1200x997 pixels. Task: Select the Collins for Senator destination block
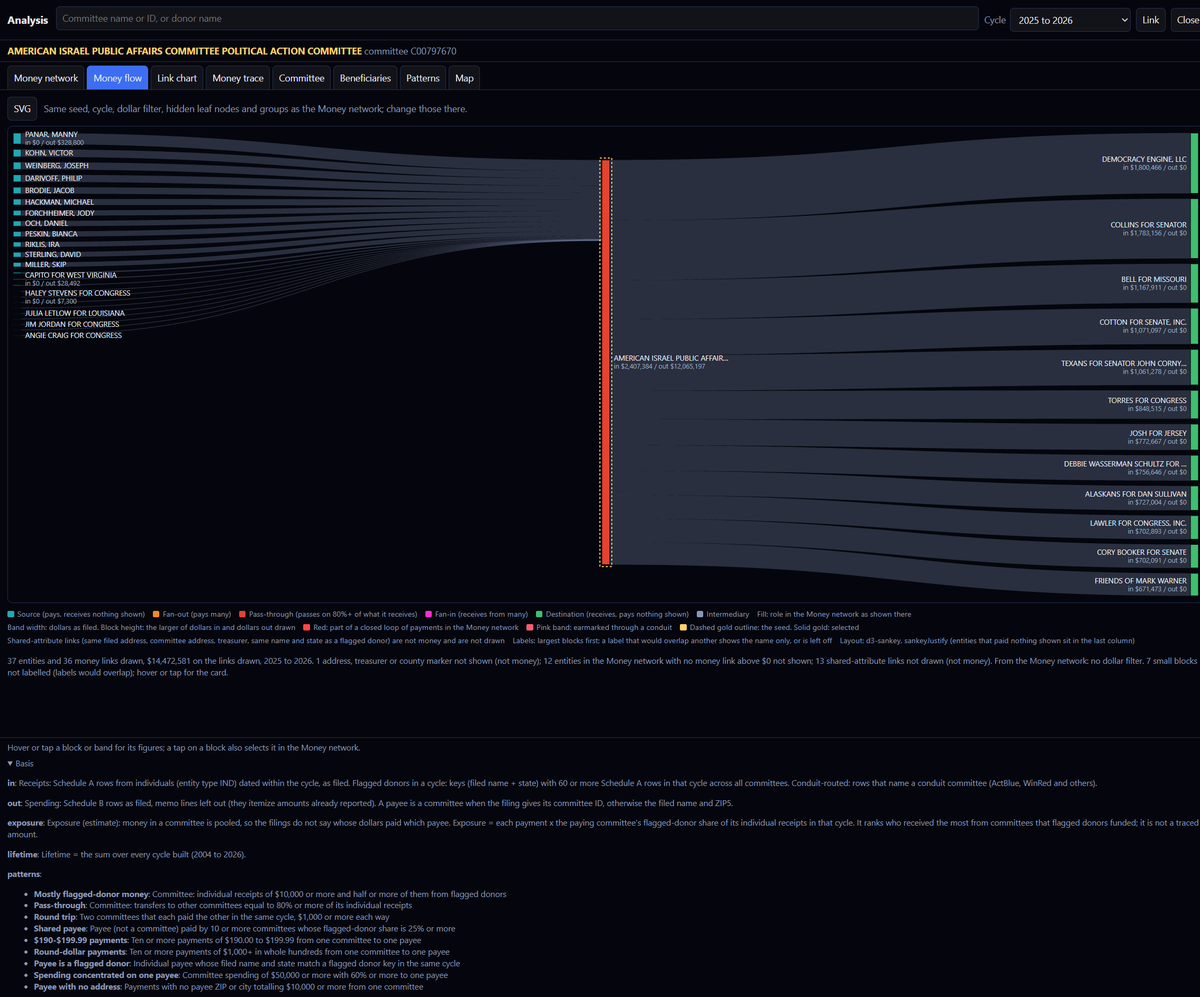click(1194, 229)
